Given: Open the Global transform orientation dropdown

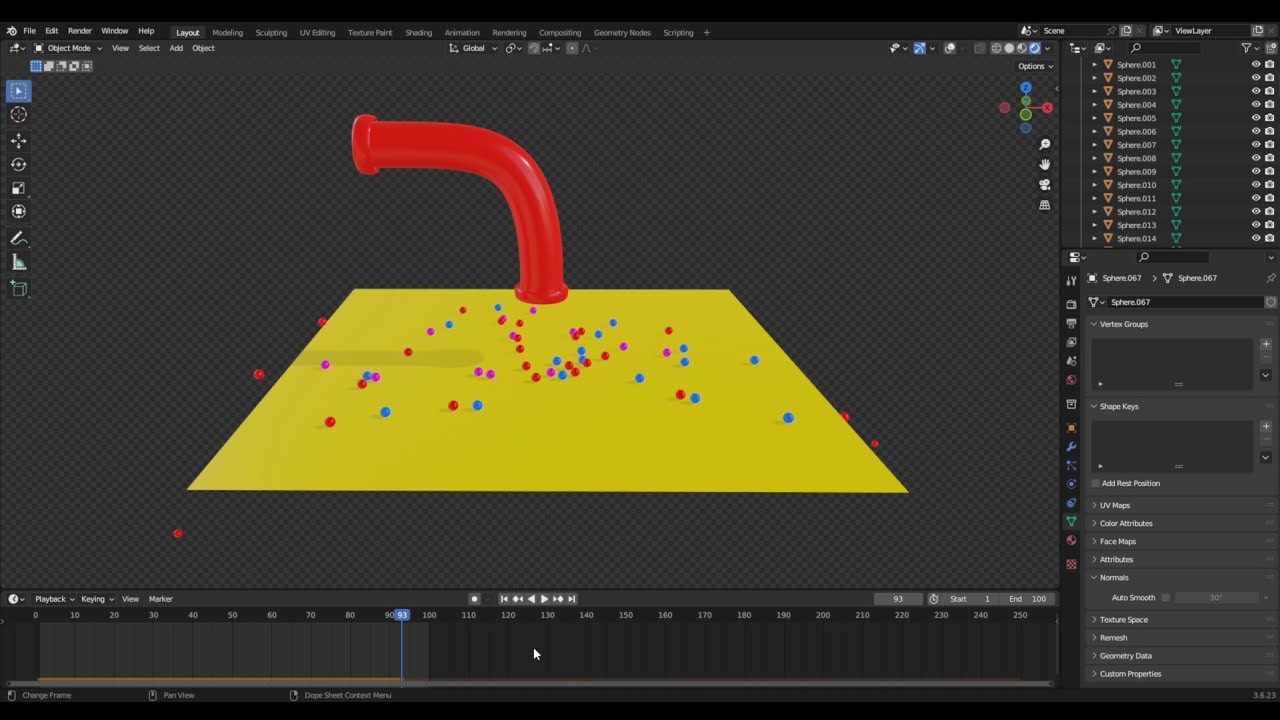Looking at the screenshot, I should click(473, 48).
